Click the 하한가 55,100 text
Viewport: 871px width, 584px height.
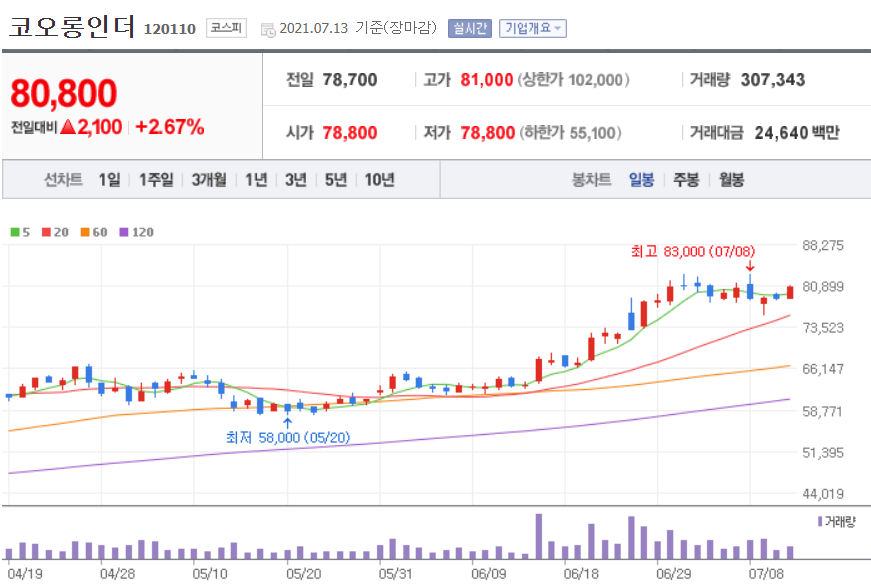click(x=570, y=133)
